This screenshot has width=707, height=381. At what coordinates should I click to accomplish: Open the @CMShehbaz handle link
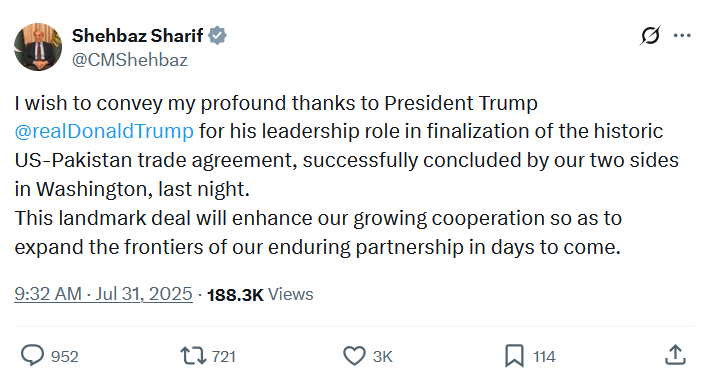pos(130,60)
